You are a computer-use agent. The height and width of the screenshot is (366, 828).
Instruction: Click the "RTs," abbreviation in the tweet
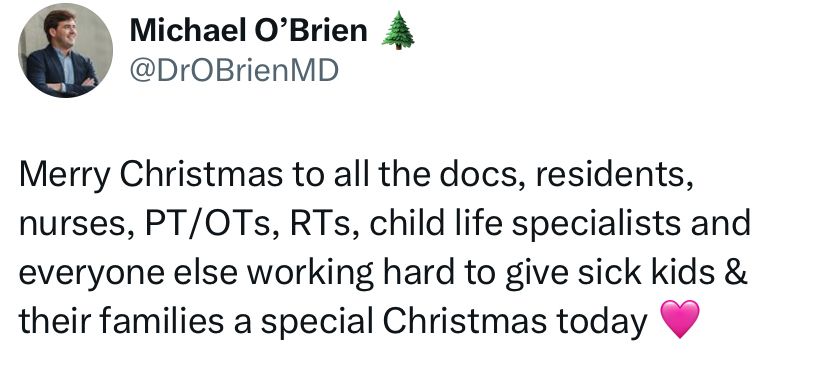click(x=324, y=224)
